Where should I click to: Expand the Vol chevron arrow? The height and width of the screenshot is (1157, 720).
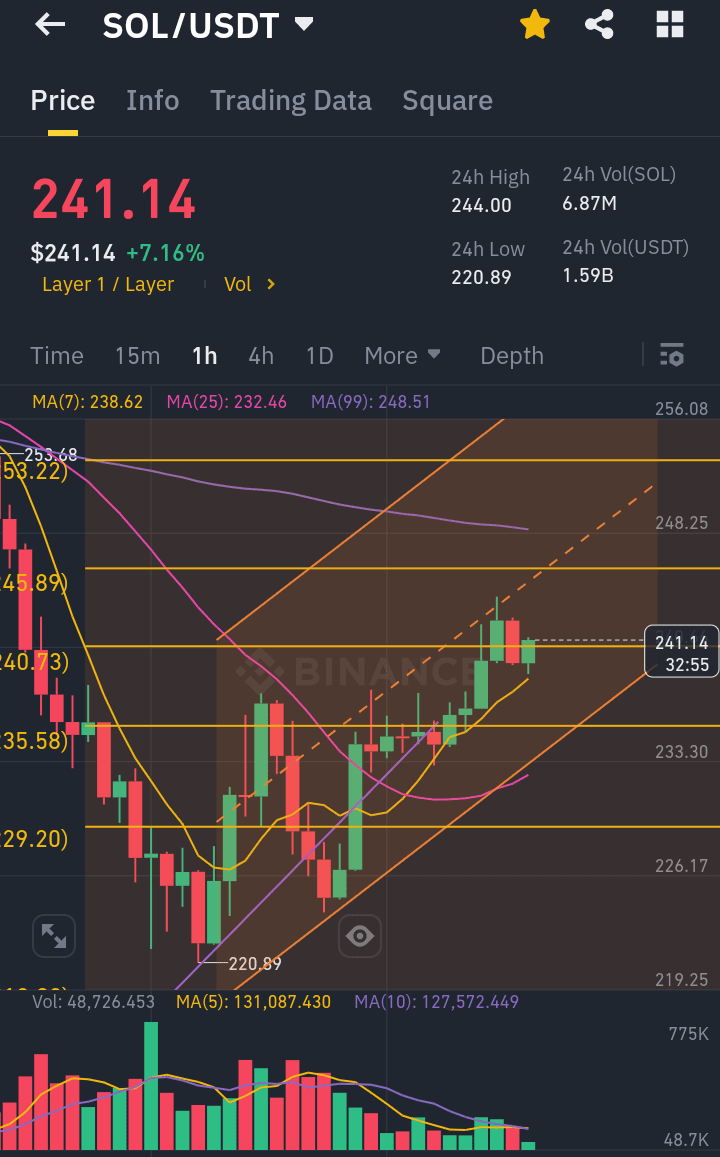(x=271, y=284)
